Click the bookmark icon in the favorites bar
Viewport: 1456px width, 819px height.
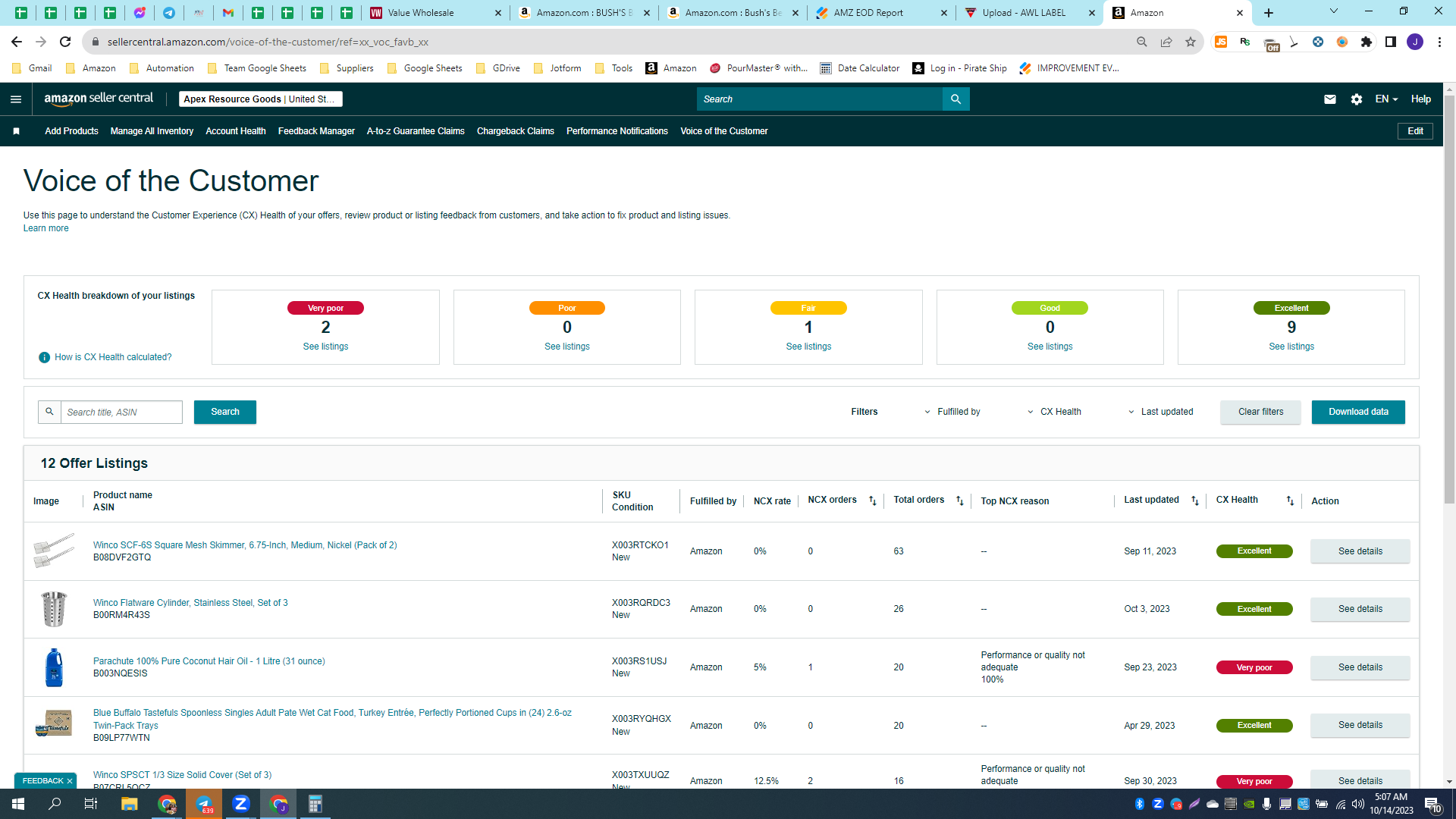click(16, 131)
